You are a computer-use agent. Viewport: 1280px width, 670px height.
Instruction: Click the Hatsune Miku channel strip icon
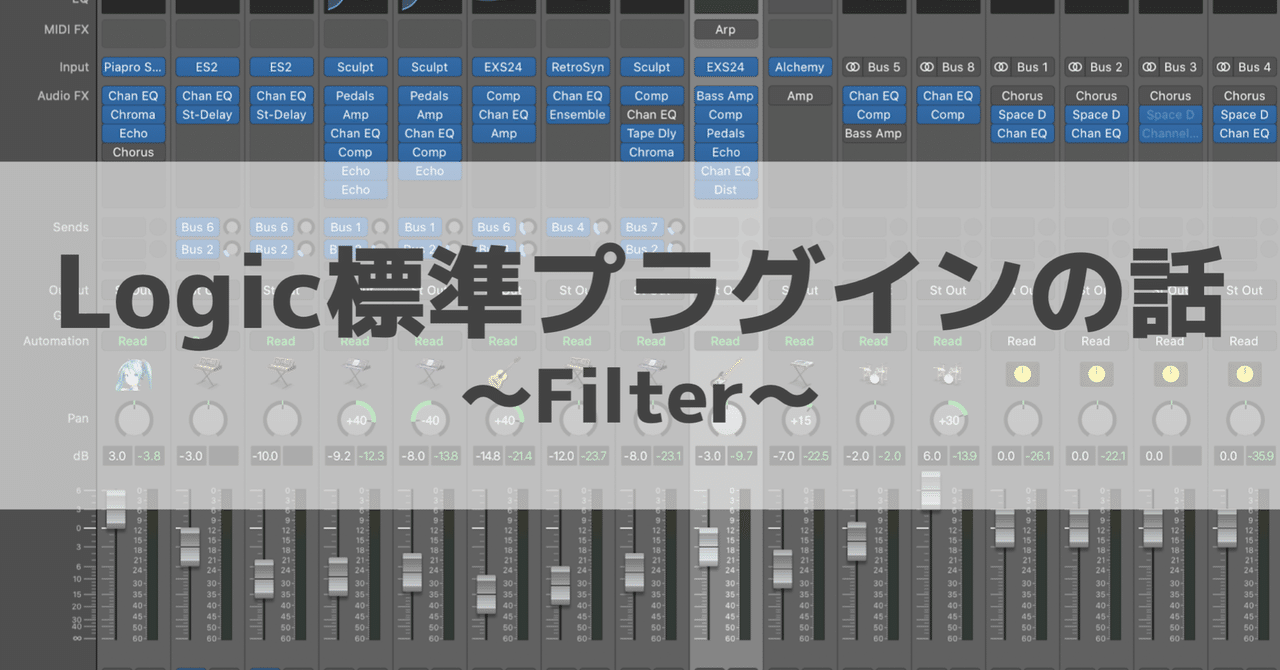tap(133, 376)
